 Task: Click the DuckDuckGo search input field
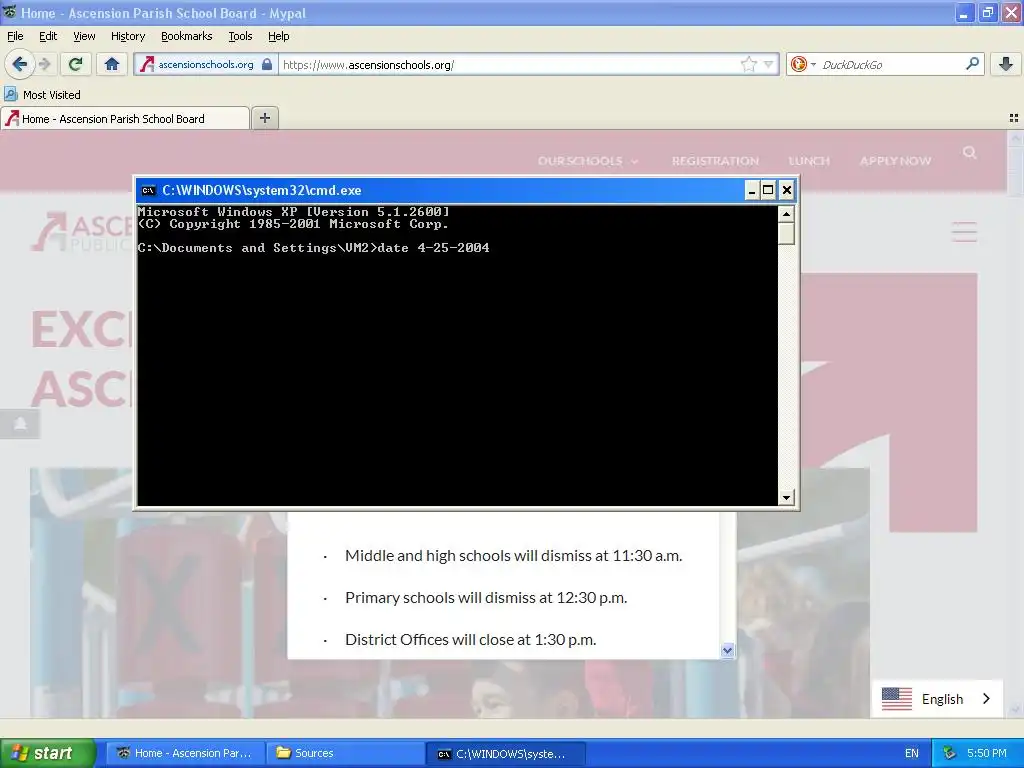point(891,64)
